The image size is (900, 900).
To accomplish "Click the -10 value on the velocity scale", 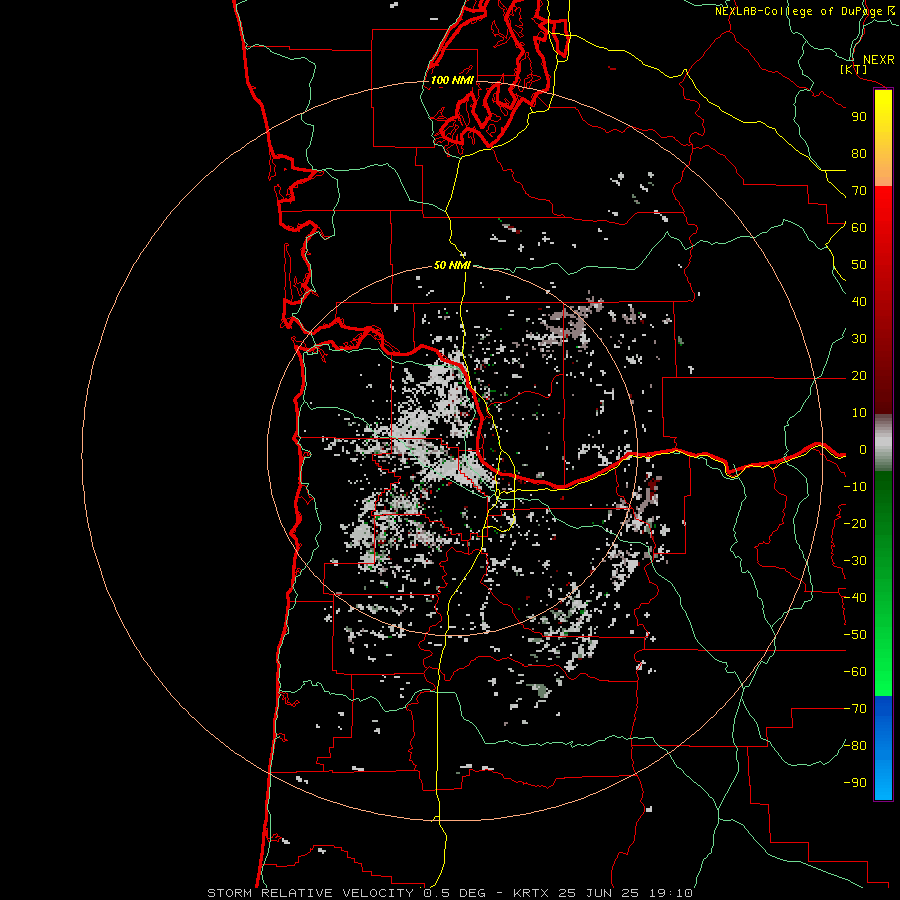I will [x=855, y=487].
